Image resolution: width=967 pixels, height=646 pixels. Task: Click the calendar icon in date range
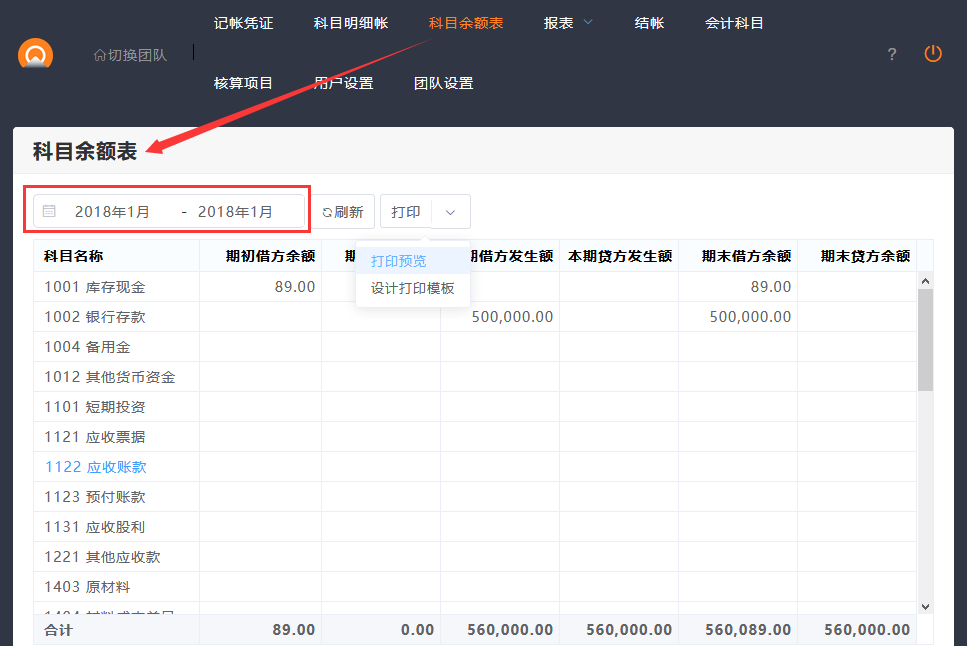49,212
